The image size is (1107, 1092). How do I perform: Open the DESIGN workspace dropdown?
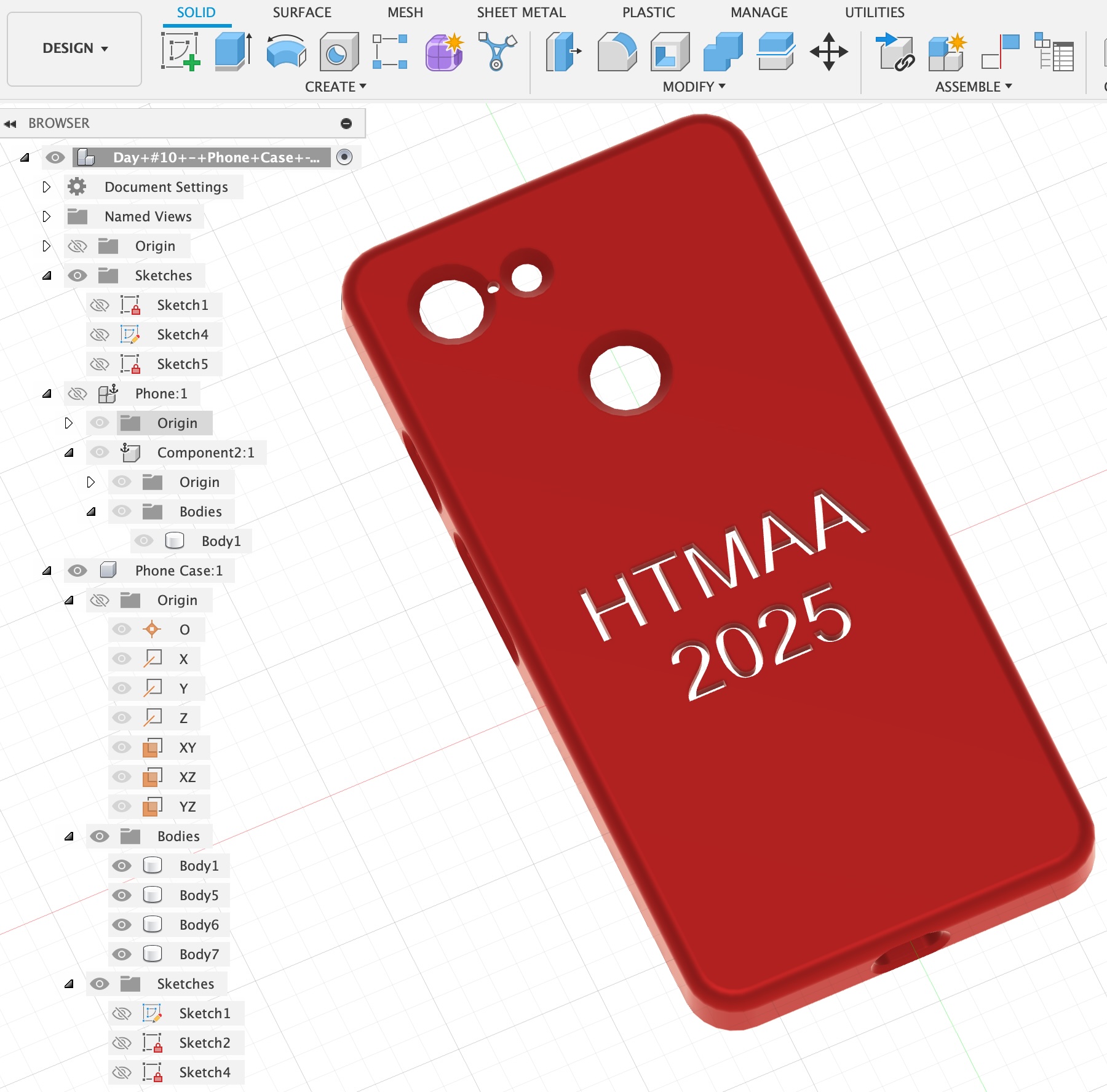click(x=74, y=49)
